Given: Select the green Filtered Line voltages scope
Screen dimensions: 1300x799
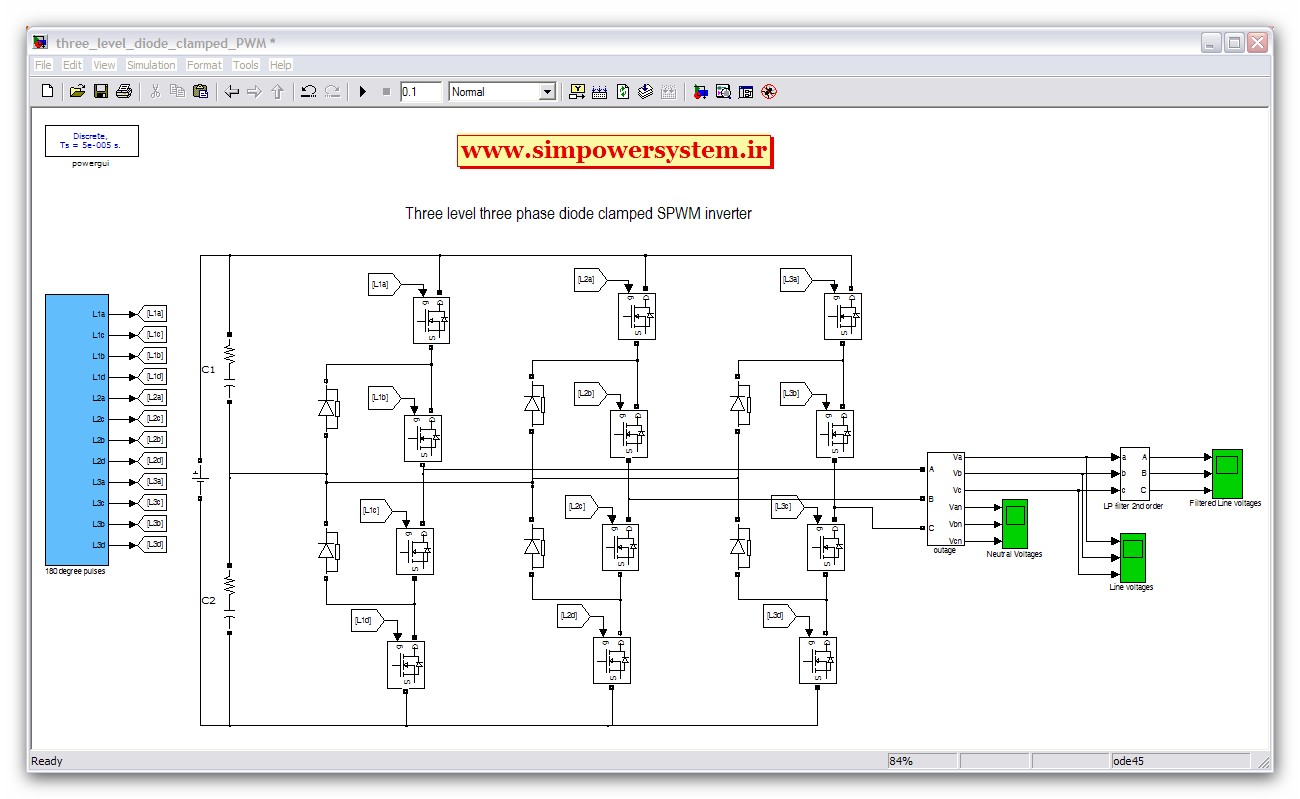Looking at the screenshot, I should pos(1226,472).
